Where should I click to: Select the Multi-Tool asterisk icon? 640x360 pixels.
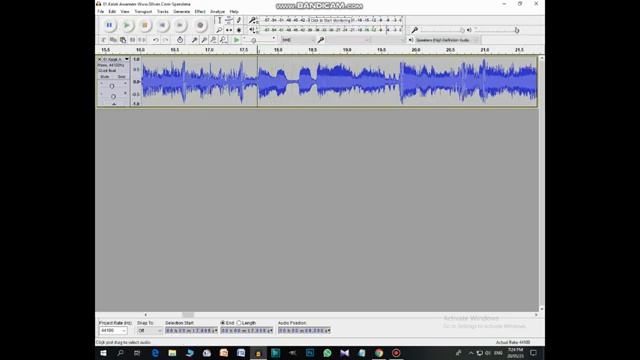tap(239, 30)
